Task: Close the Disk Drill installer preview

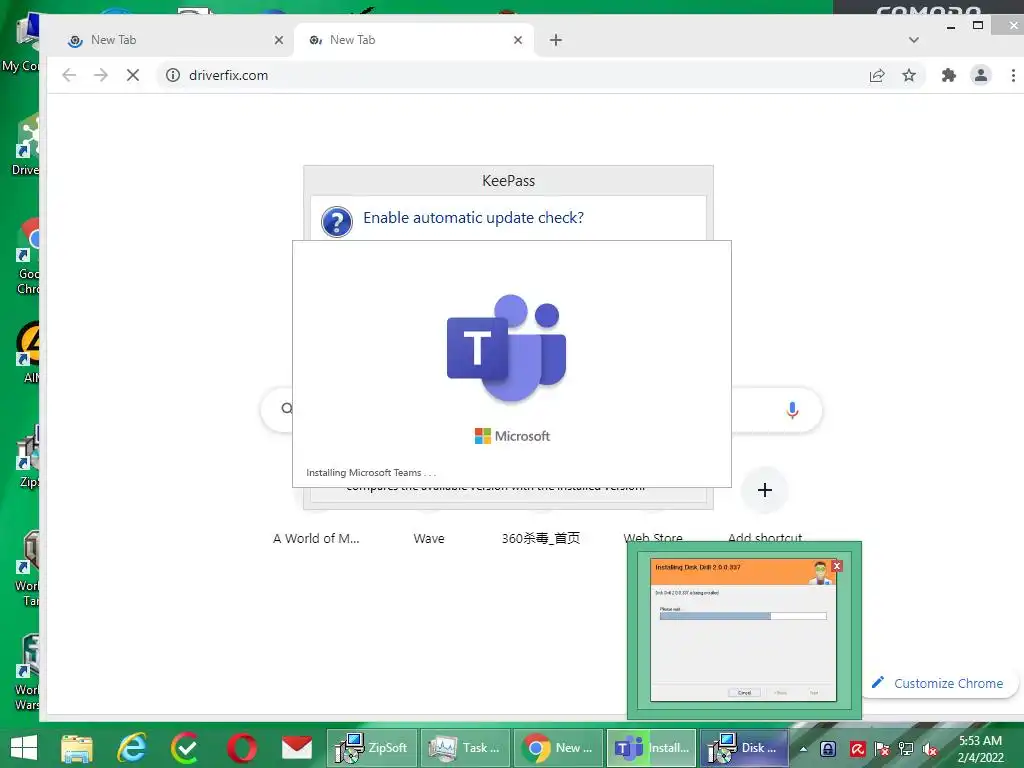Action: [x=837, y=566]
